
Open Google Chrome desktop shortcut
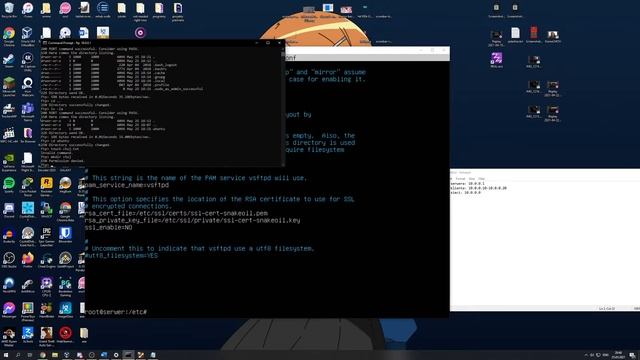9,36
